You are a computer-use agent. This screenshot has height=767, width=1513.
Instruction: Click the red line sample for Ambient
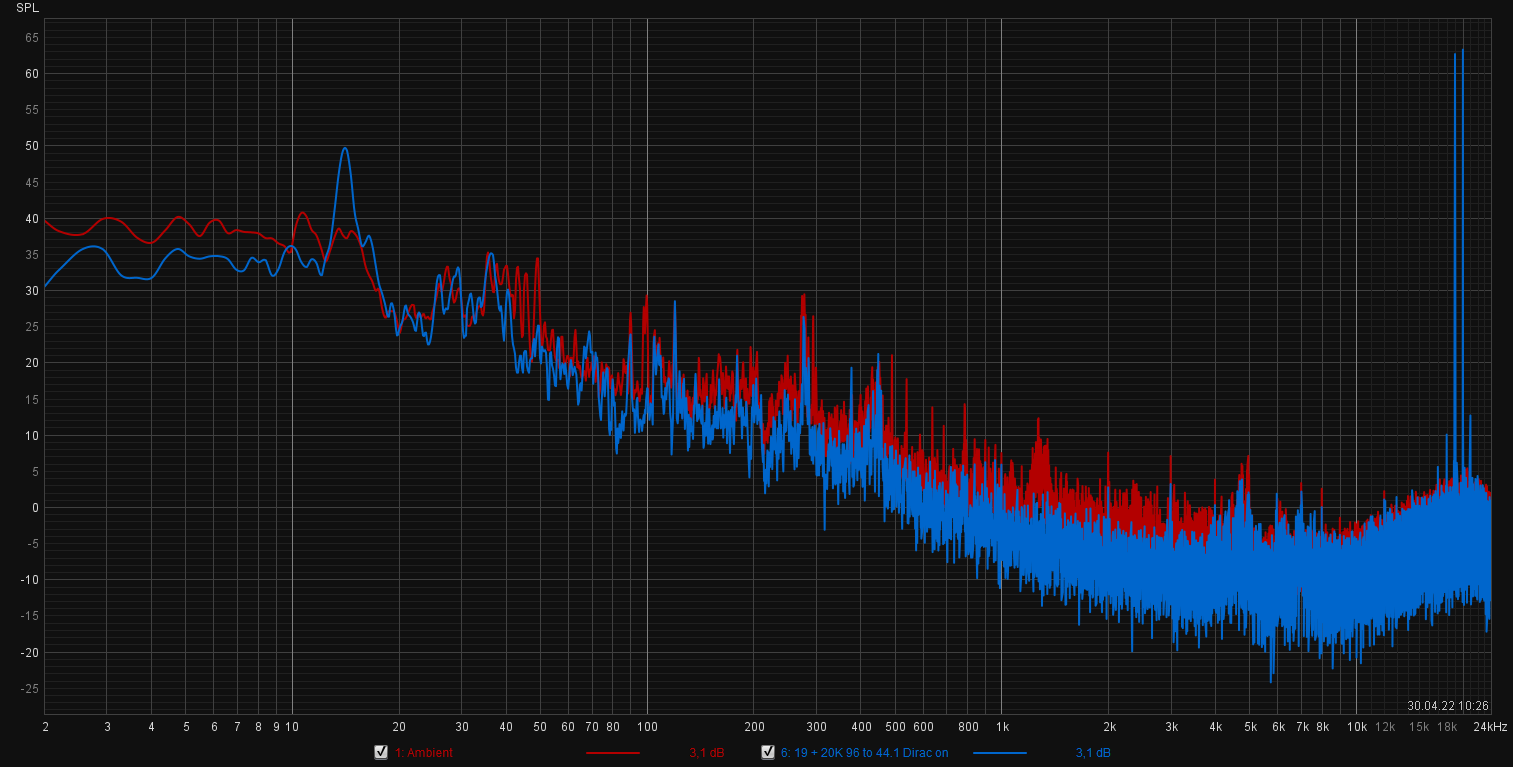(612, 752)
